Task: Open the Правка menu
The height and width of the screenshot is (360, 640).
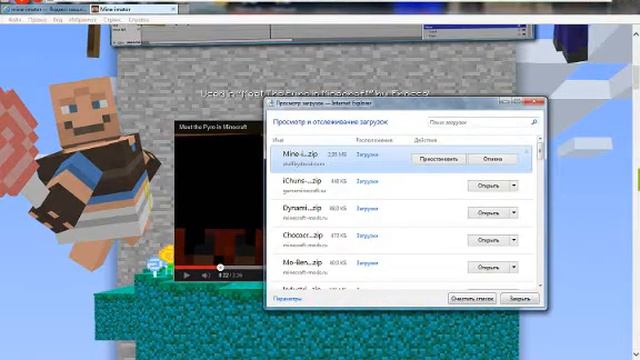Action: click(37, 20)
